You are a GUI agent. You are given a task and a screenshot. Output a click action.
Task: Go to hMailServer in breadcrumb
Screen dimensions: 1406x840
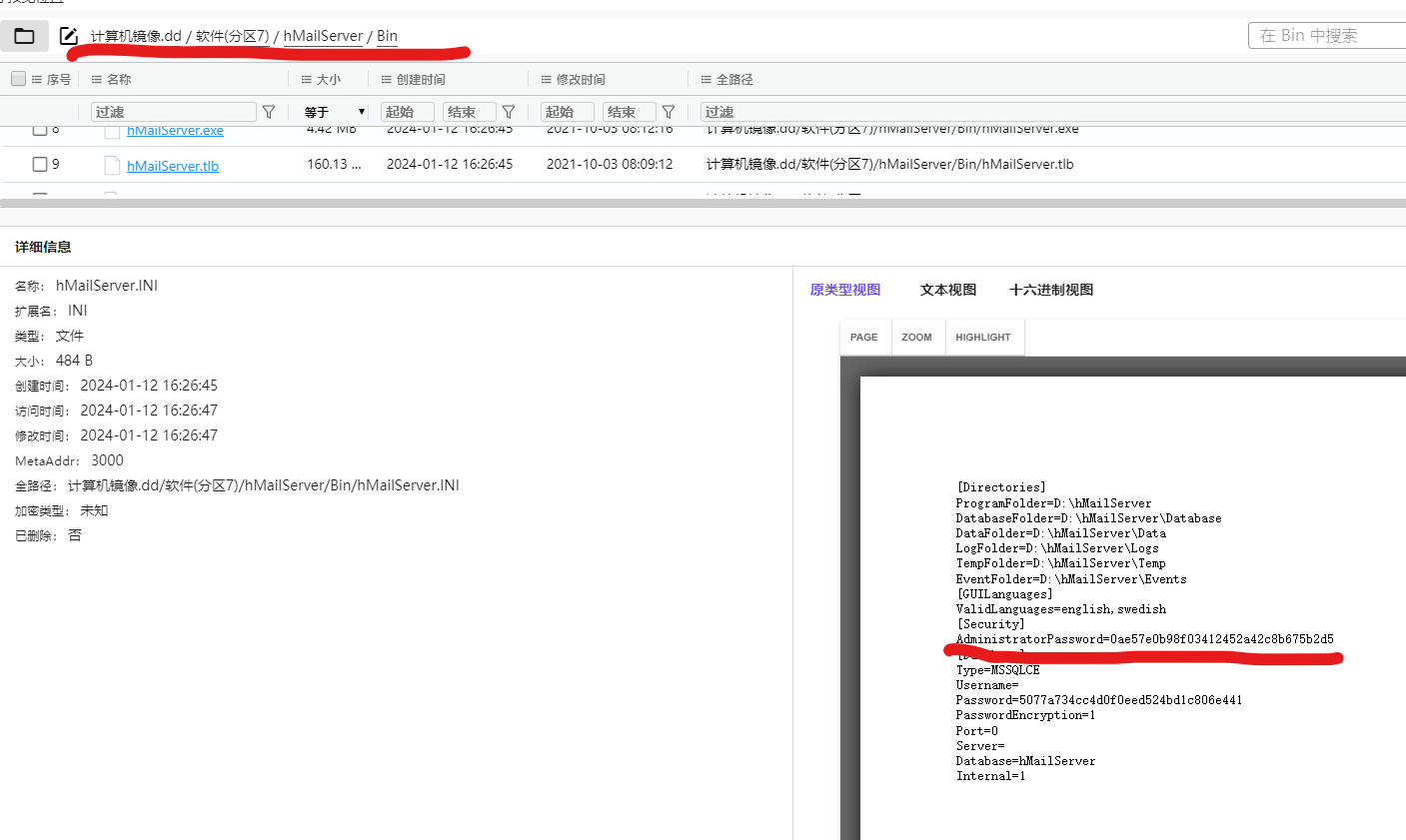pyautogui.click(x=323, y=36)
